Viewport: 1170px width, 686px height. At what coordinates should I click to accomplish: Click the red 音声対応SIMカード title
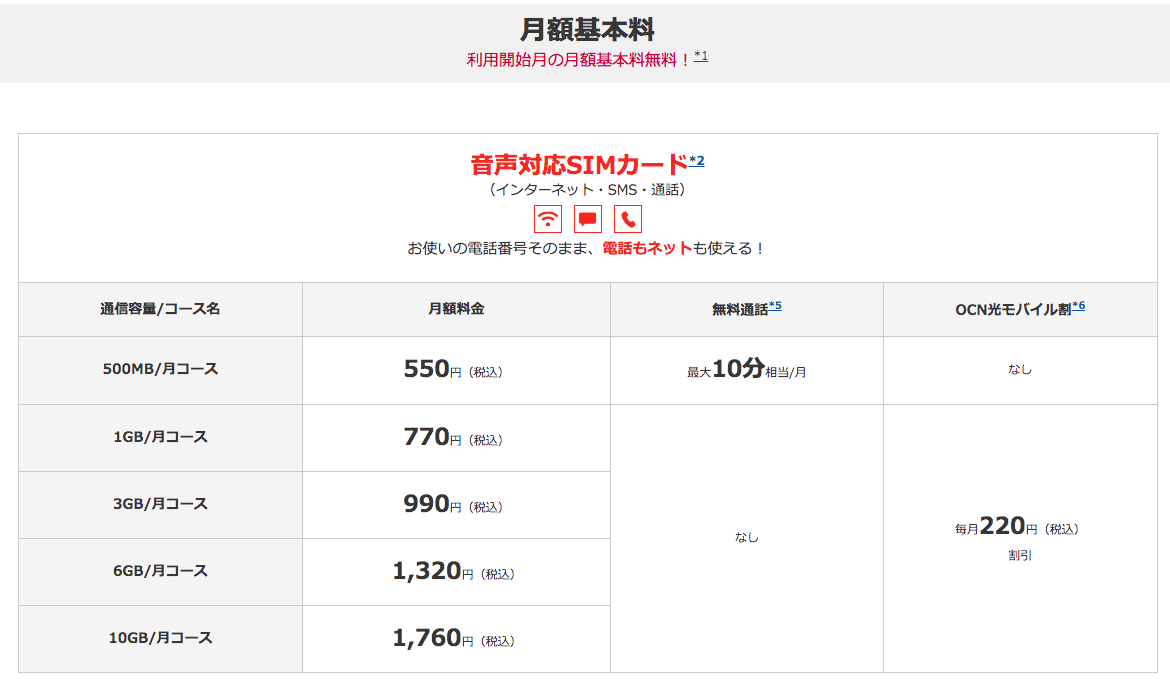pos(579,164)
